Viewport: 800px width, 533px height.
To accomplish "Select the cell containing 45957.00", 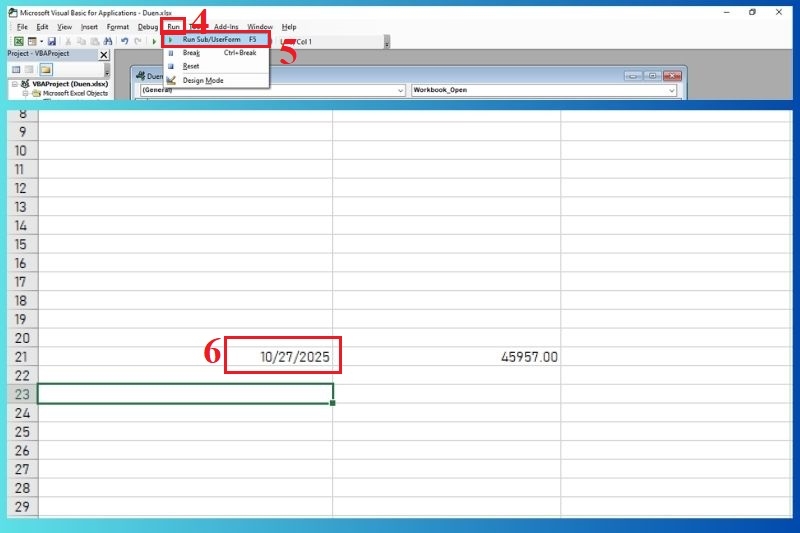I will pyautogui.click(x=446, y=357).
